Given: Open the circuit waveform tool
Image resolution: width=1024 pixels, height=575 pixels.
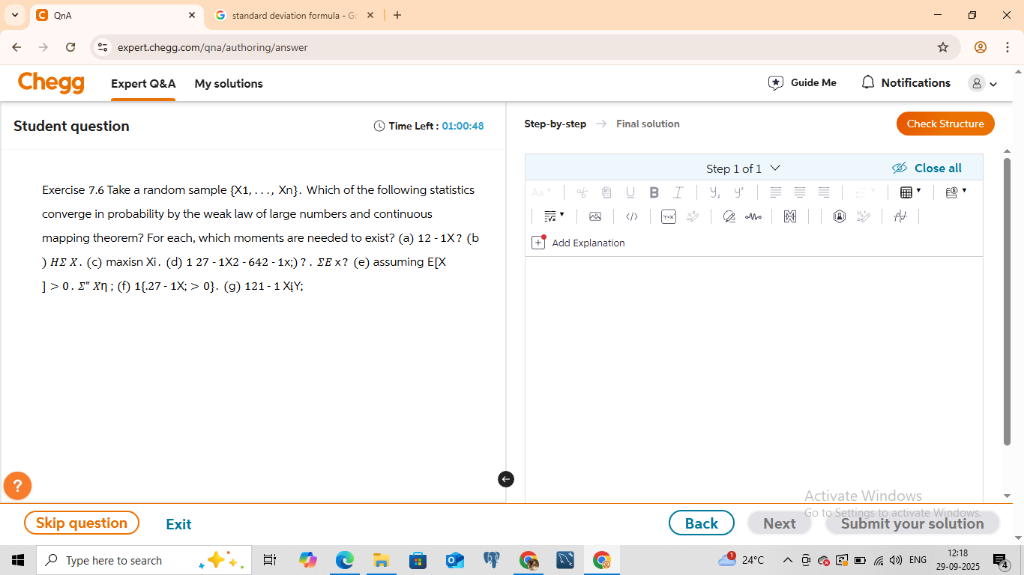Looking at the screenshot, I should point(753,216).
